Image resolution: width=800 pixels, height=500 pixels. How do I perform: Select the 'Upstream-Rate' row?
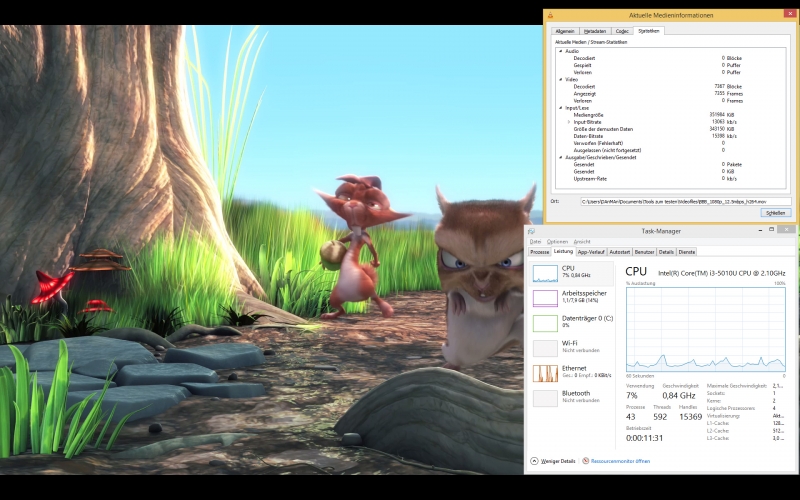coord(672,179)
